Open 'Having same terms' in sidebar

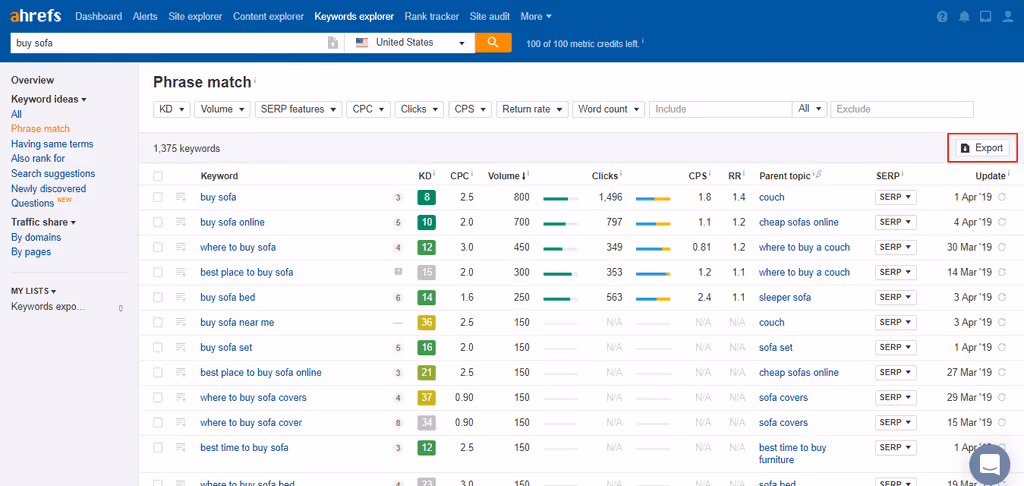52,144
